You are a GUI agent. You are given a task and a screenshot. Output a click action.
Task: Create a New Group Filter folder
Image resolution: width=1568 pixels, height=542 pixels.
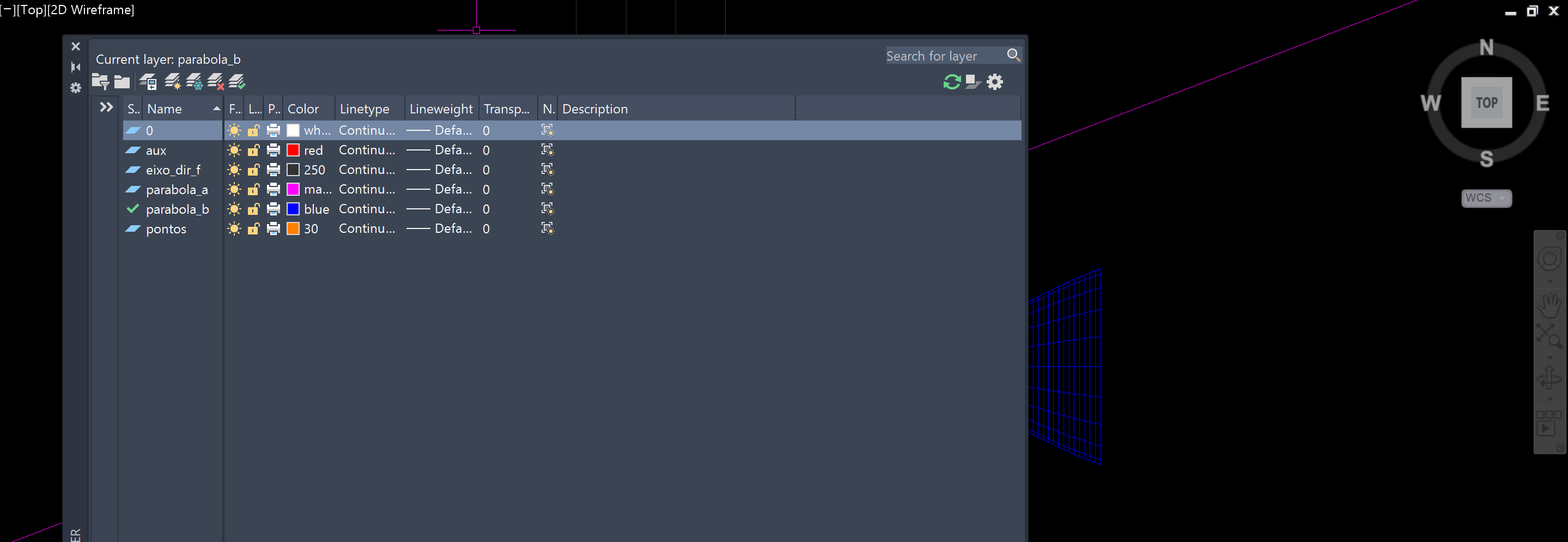(123, 82)
